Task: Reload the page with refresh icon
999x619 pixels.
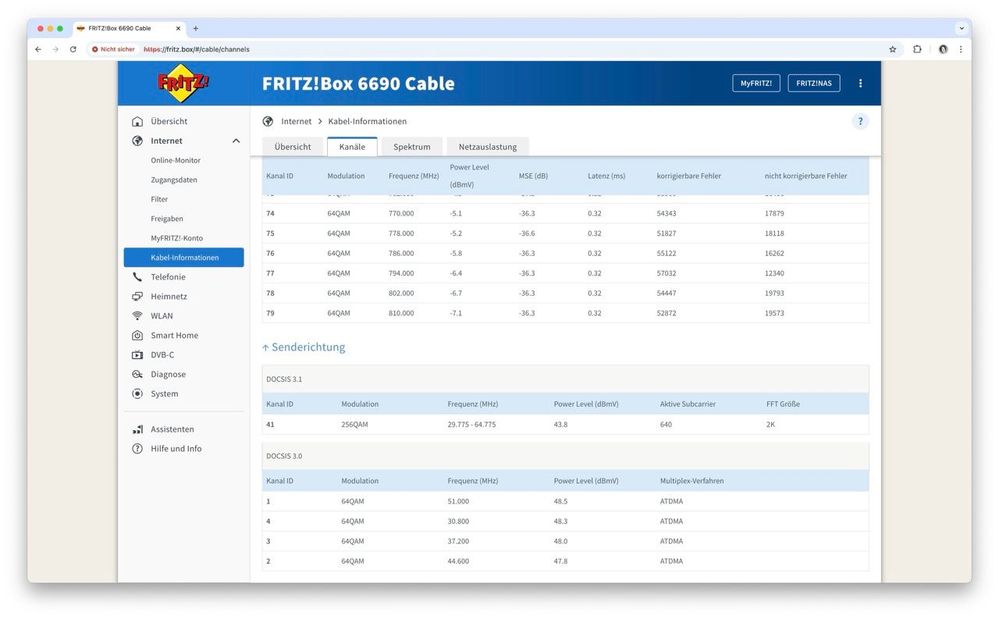Action: click(x=73, y=49)
